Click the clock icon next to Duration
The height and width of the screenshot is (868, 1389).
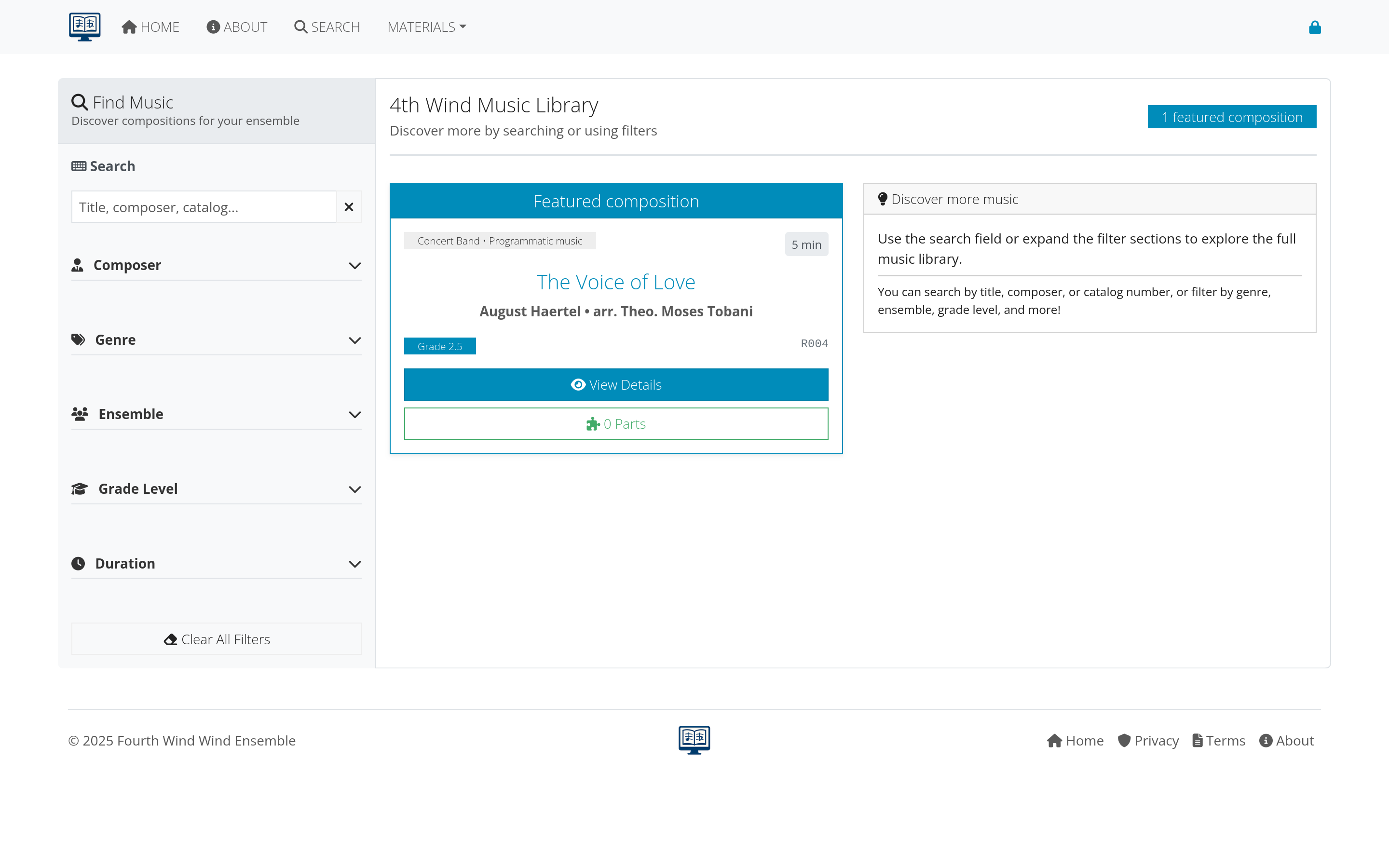click(x=79, y=563)
